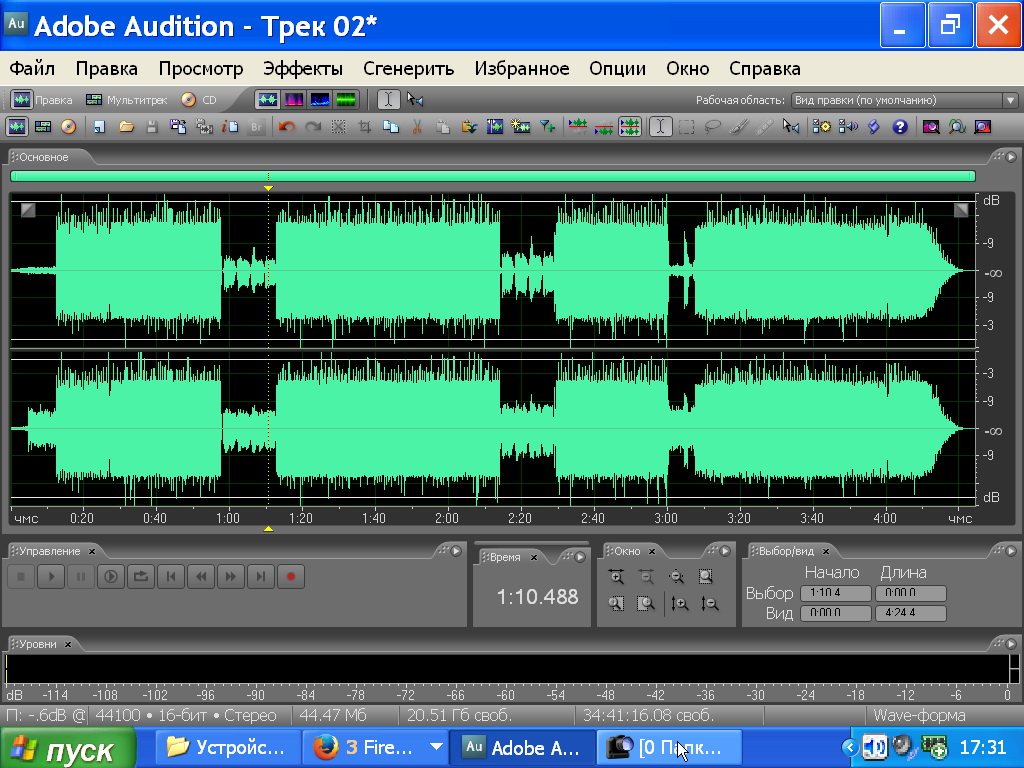Open audio hardware setup speaker icon
The image size is (1024, 768).
coord(848,127)
